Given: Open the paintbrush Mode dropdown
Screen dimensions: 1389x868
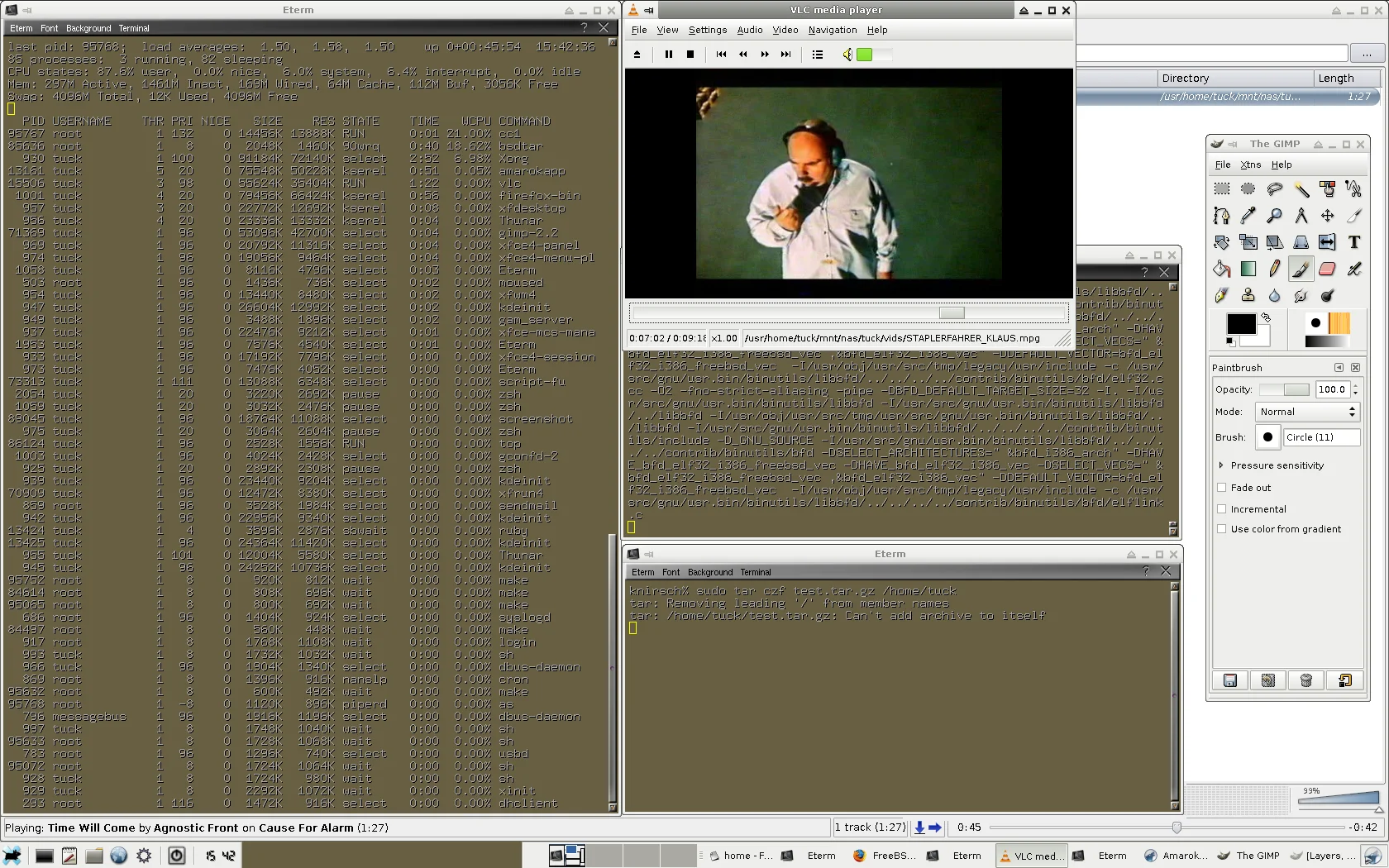Looking at the screenshot, I should pyautogui.click(x=1309, y=412).
